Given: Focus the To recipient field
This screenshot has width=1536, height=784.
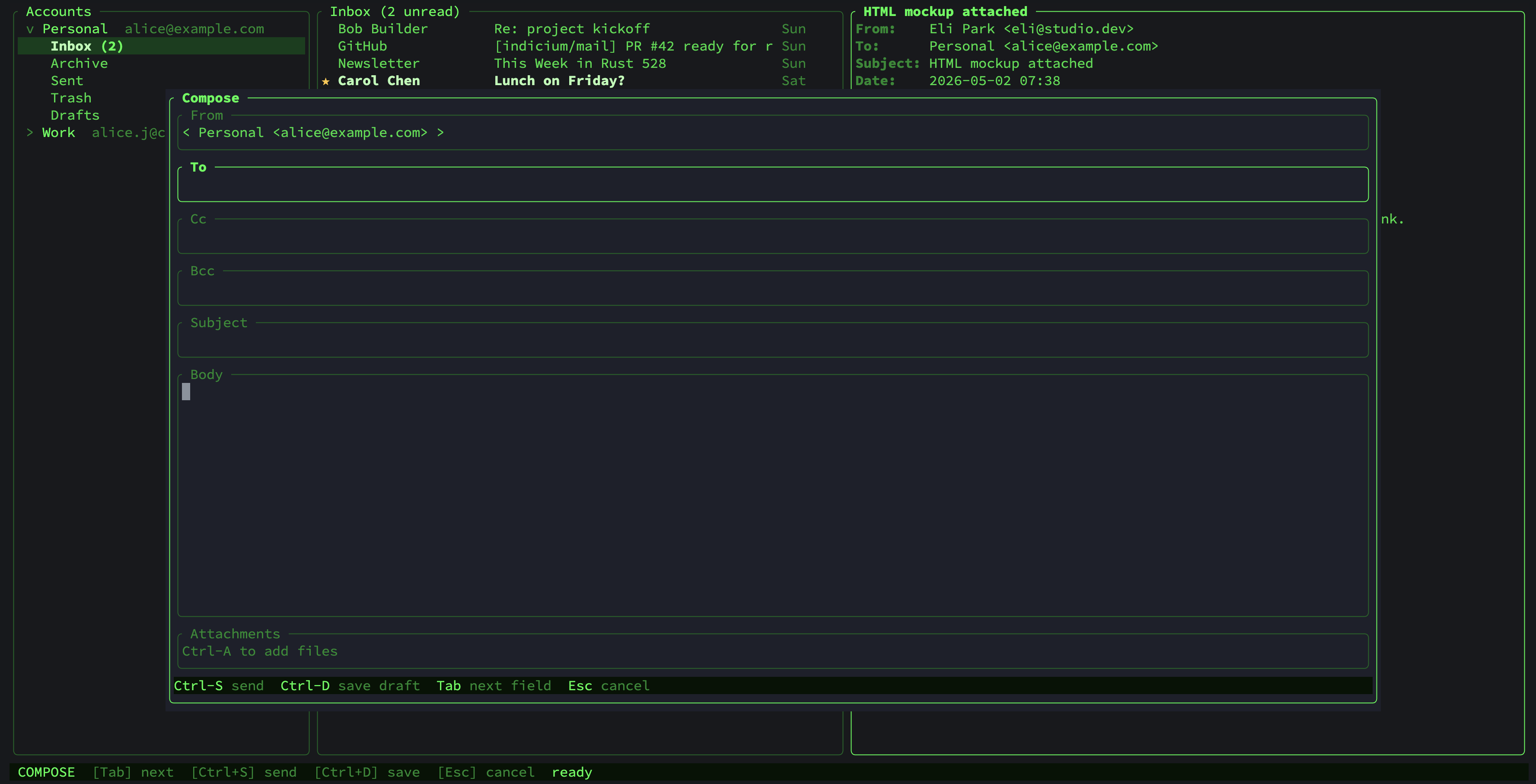Looking at the screenshot, I should pos(773,185).
